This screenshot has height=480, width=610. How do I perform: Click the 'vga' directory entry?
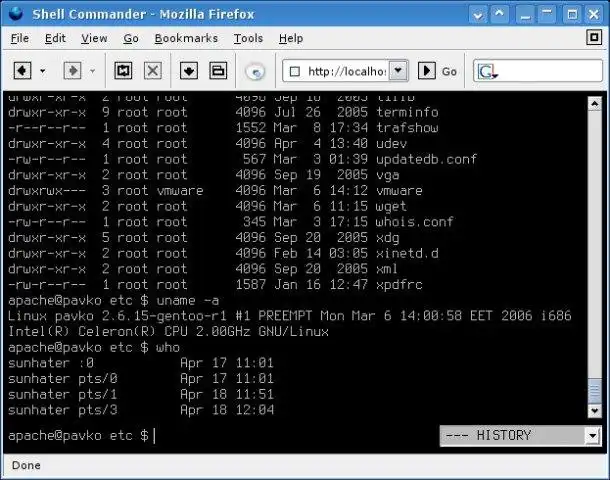(x=387, y=175)
